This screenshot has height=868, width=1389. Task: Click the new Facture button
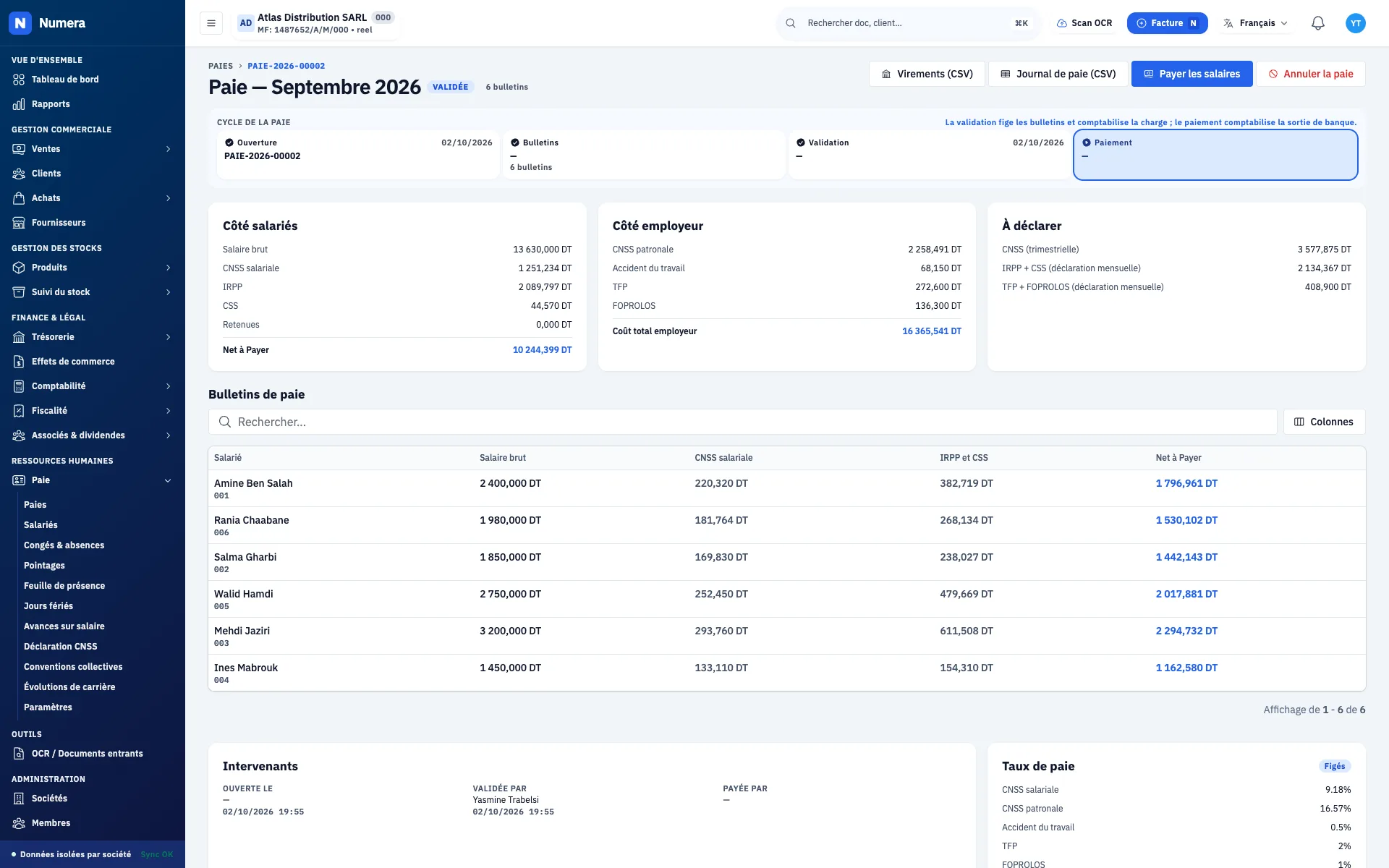[x=1167, y=23]
